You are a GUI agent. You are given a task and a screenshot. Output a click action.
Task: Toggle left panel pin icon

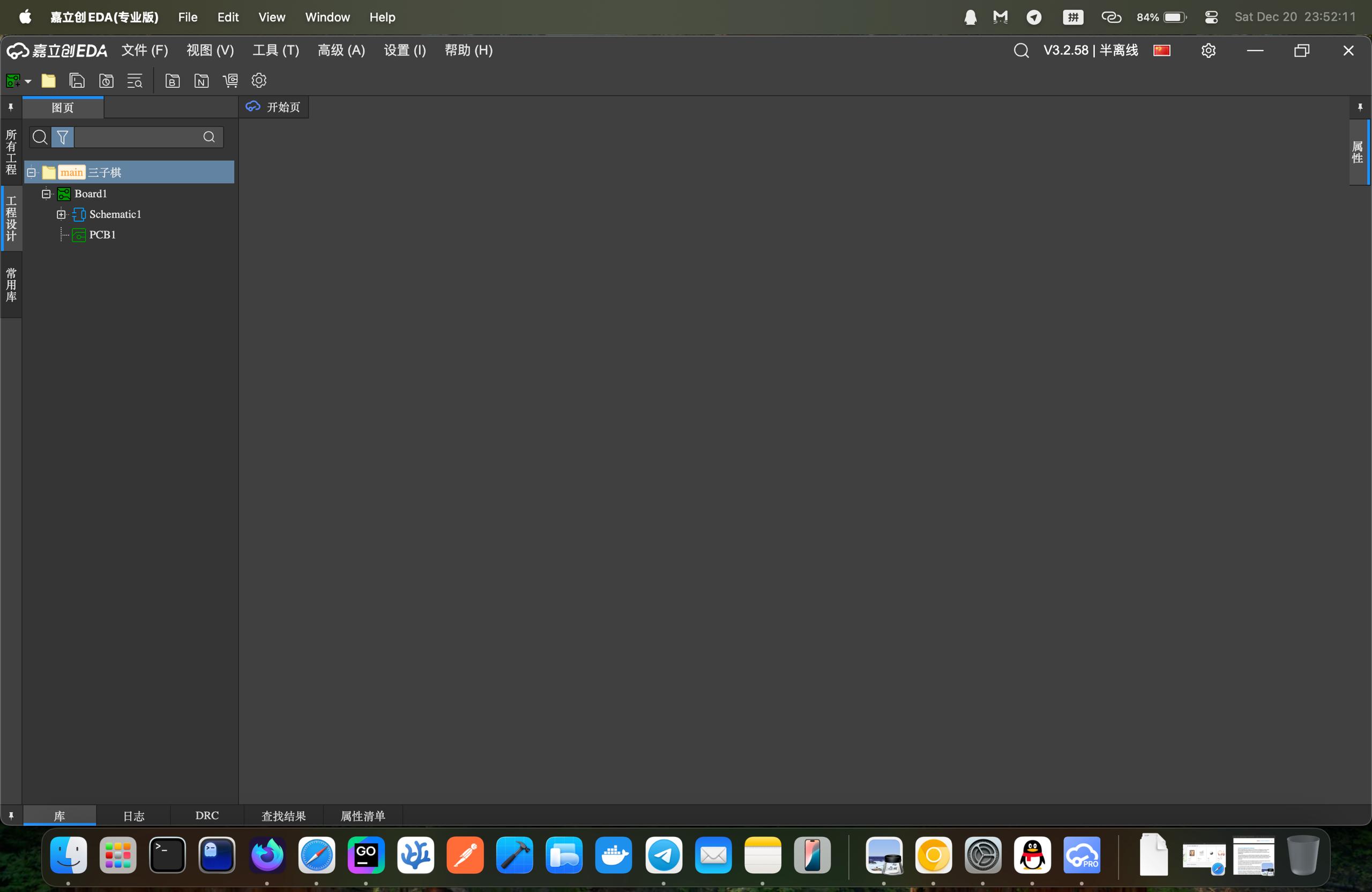(x=10, y=107)
